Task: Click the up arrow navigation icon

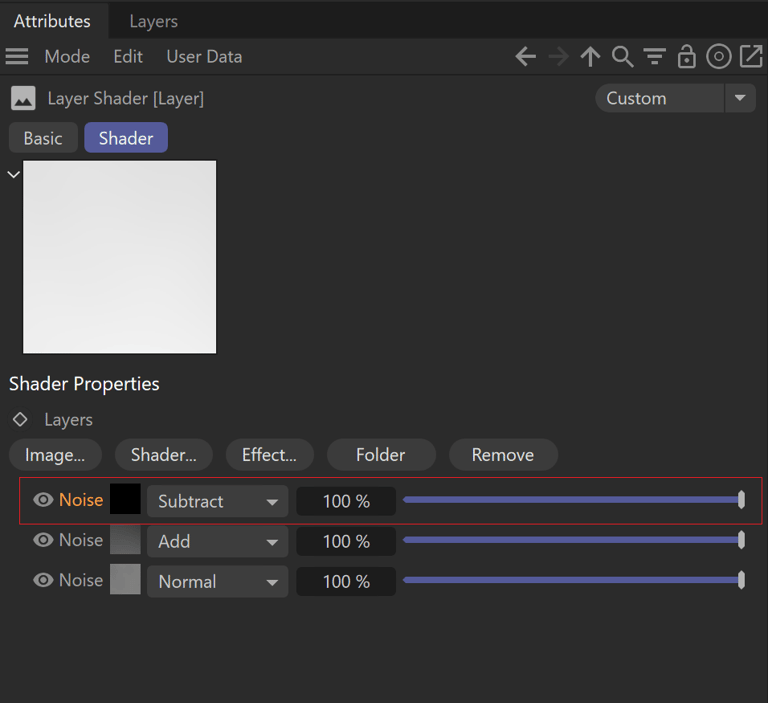Action: pos(590,57)
